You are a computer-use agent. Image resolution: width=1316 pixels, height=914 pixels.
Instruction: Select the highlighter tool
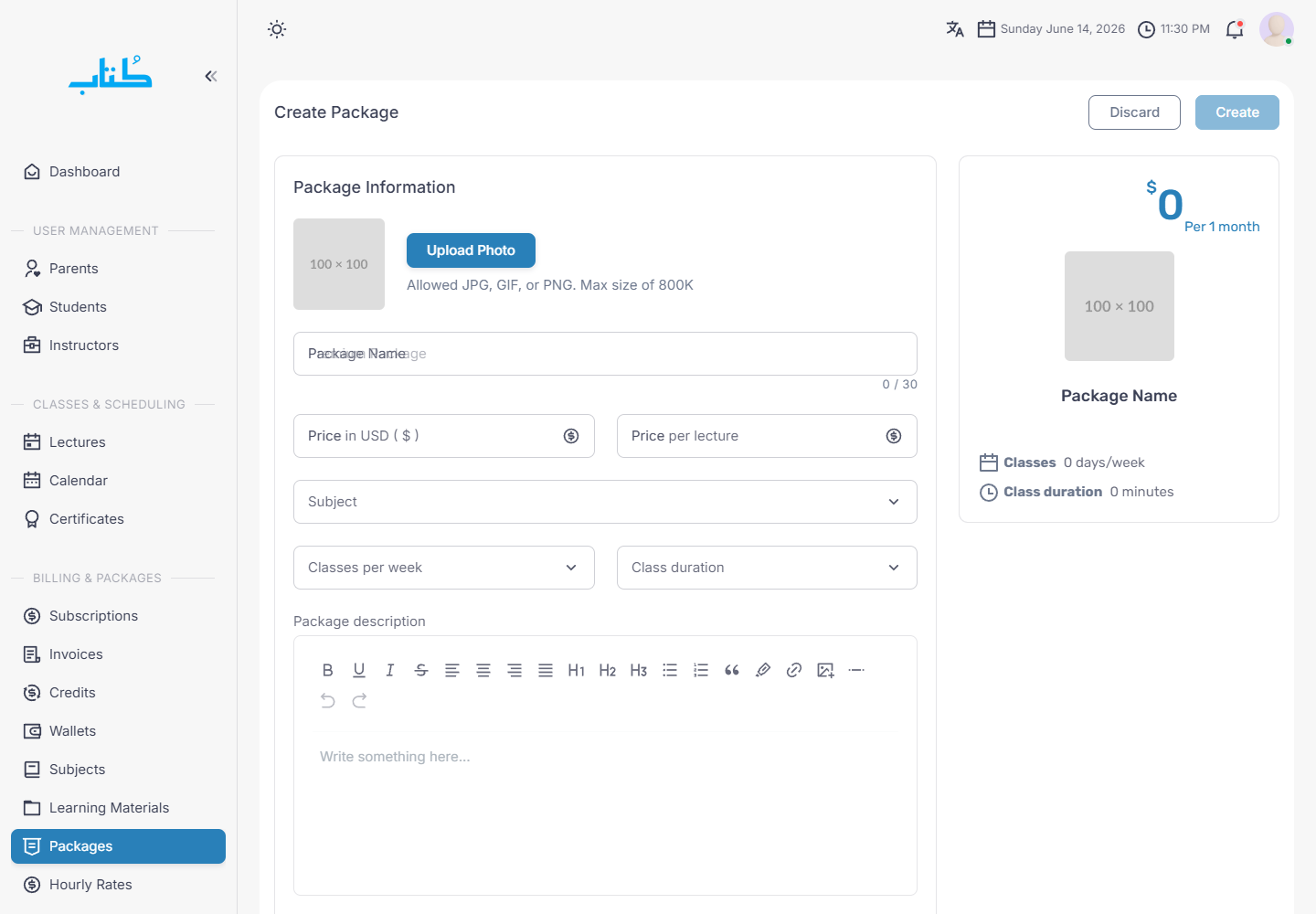click(x=763, y=670)
